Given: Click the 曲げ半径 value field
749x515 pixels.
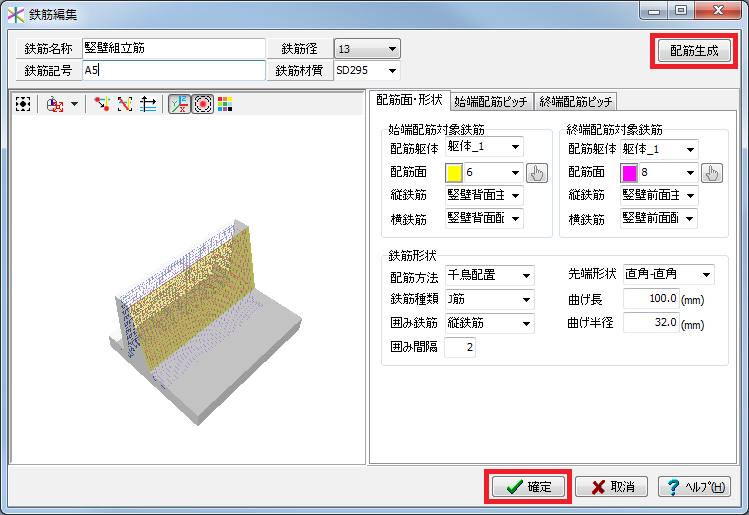Looking at the screenshot, I should tap(651, 322).
